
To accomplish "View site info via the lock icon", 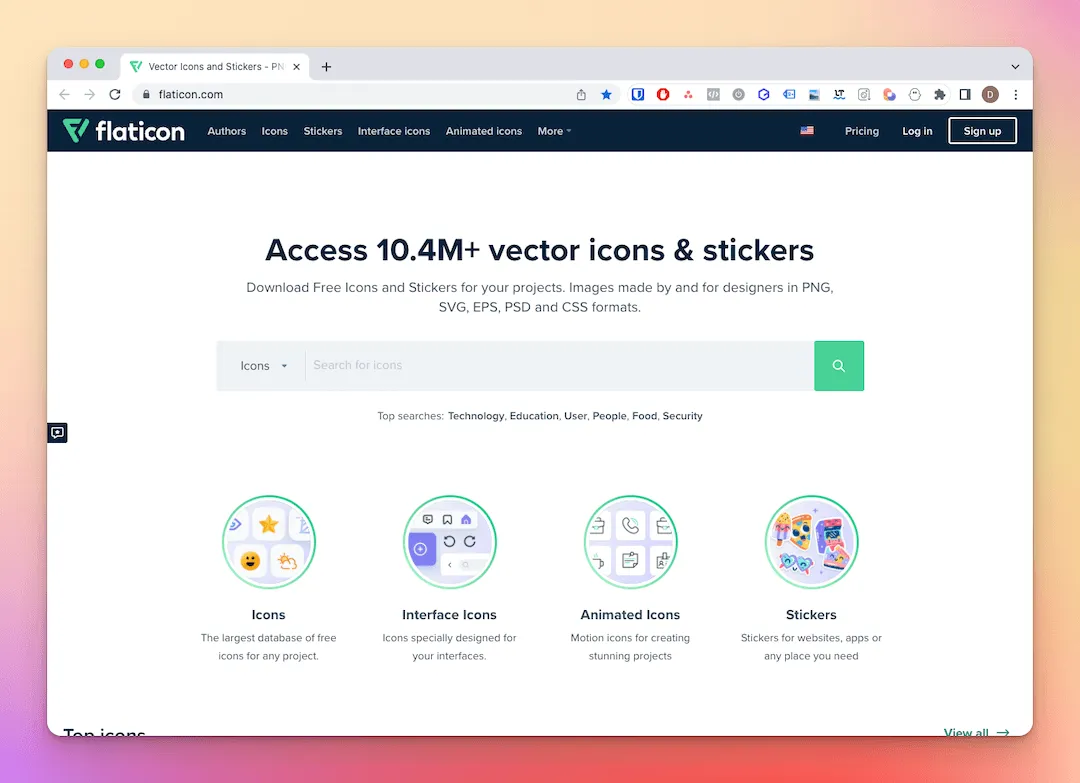I will point(146,94).
